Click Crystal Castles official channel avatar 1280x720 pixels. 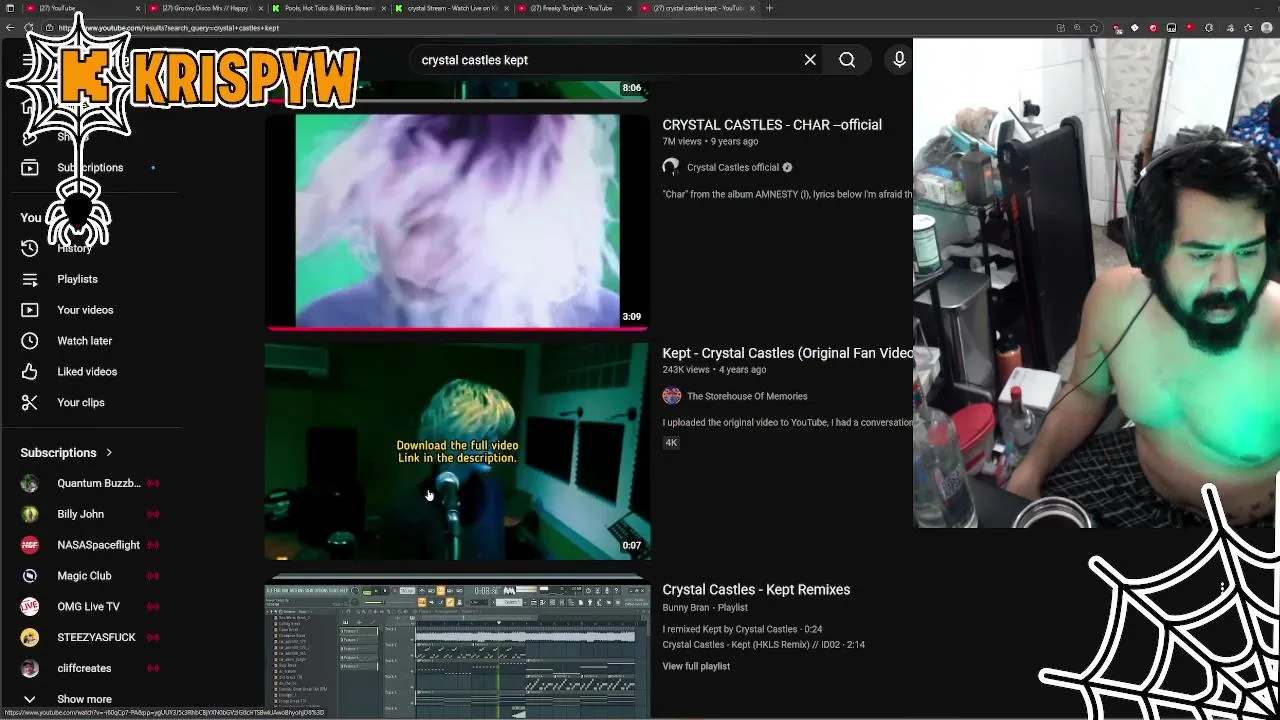(x=671, y=167)
